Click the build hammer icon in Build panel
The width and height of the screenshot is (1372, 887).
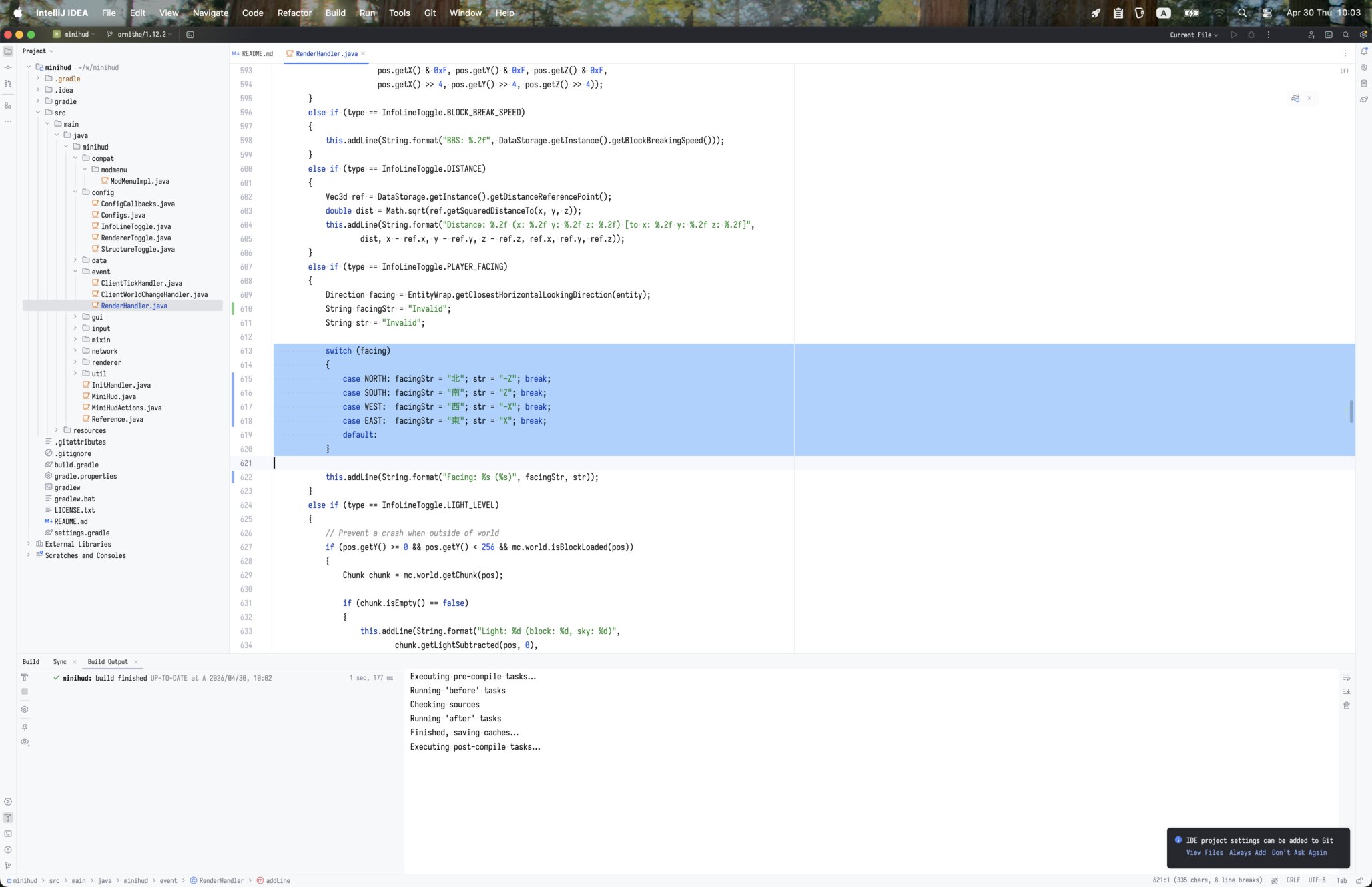pos(25,677)
